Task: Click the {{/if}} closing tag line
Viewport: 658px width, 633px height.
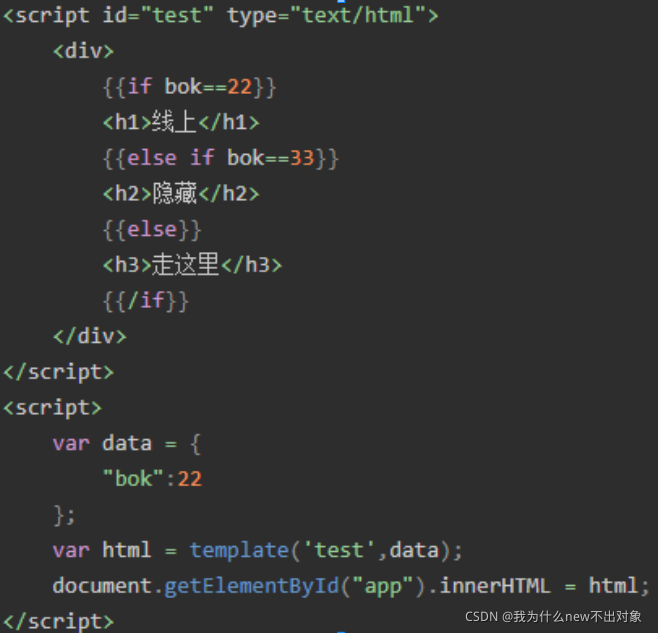Action: 146,301
